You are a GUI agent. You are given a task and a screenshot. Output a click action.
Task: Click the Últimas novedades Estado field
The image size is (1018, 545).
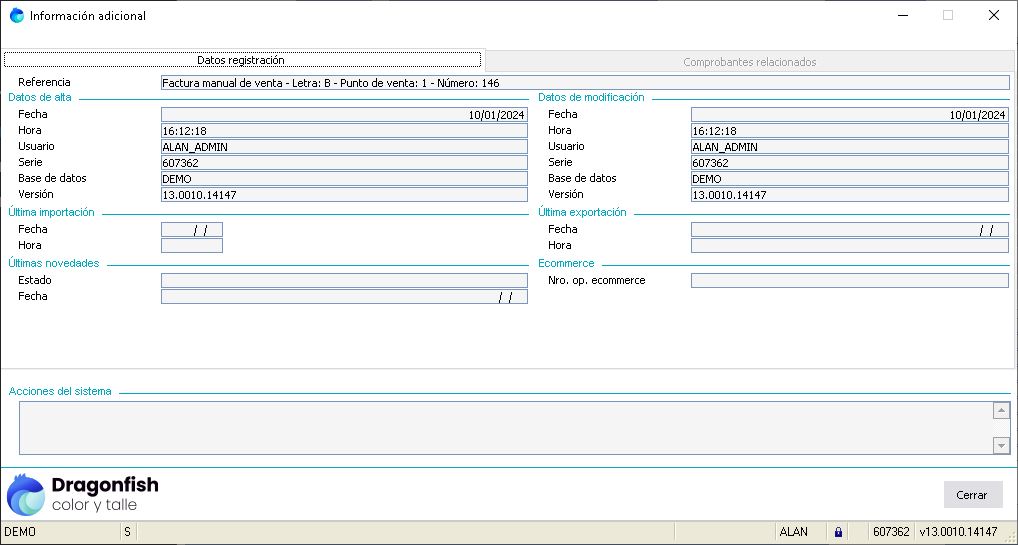coord(344,281)
